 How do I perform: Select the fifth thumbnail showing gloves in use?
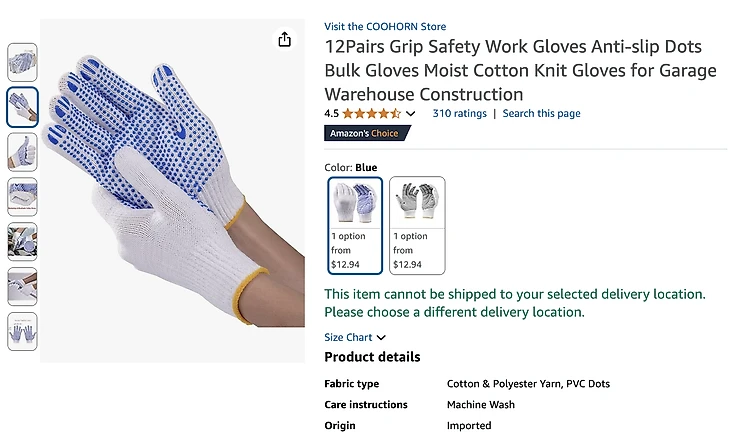coord(22,242)
